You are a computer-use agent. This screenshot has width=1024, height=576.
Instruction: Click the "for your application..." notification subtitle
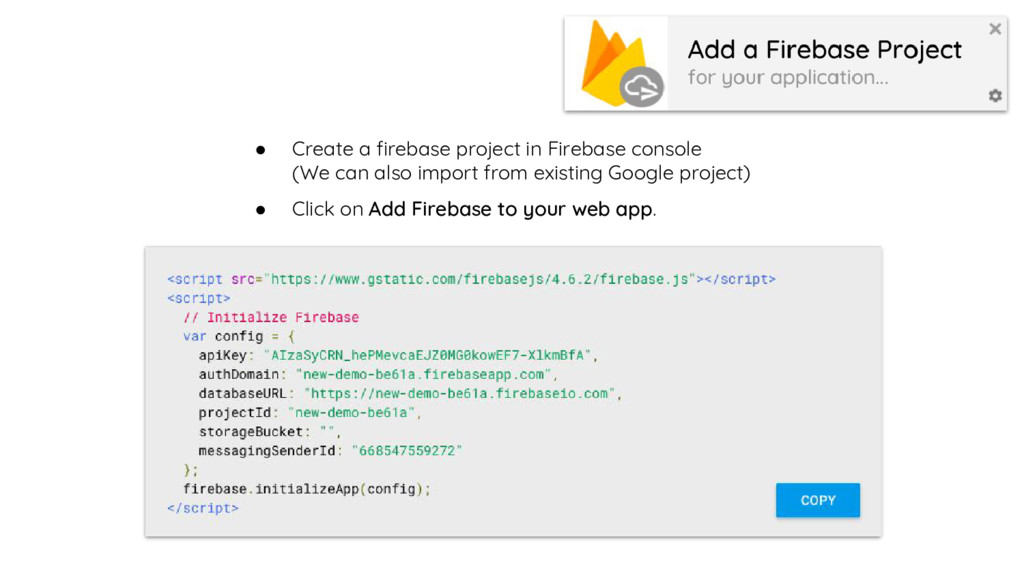coord(787,78)
